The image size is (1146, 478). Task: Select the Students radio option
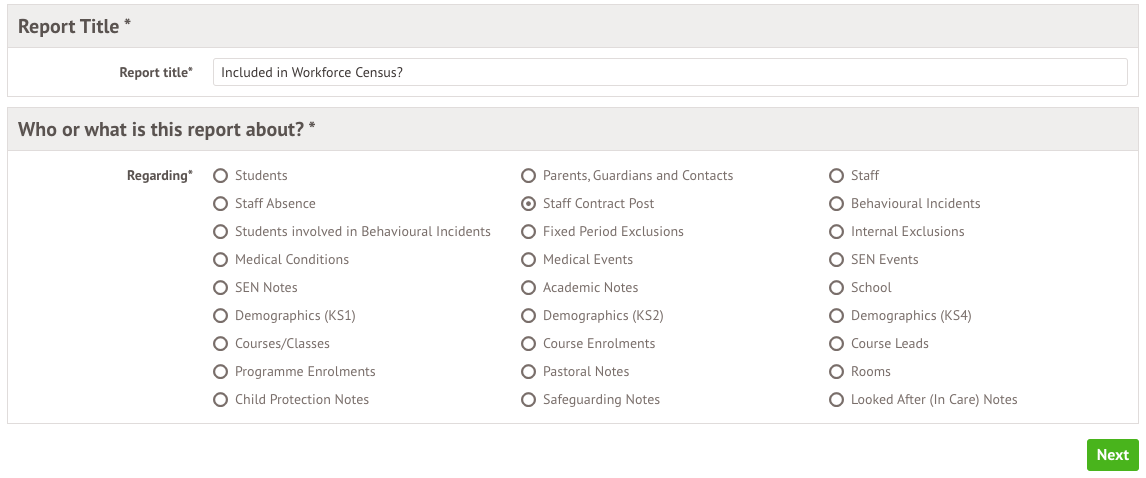pyautogui.click(x=221, y=176)
